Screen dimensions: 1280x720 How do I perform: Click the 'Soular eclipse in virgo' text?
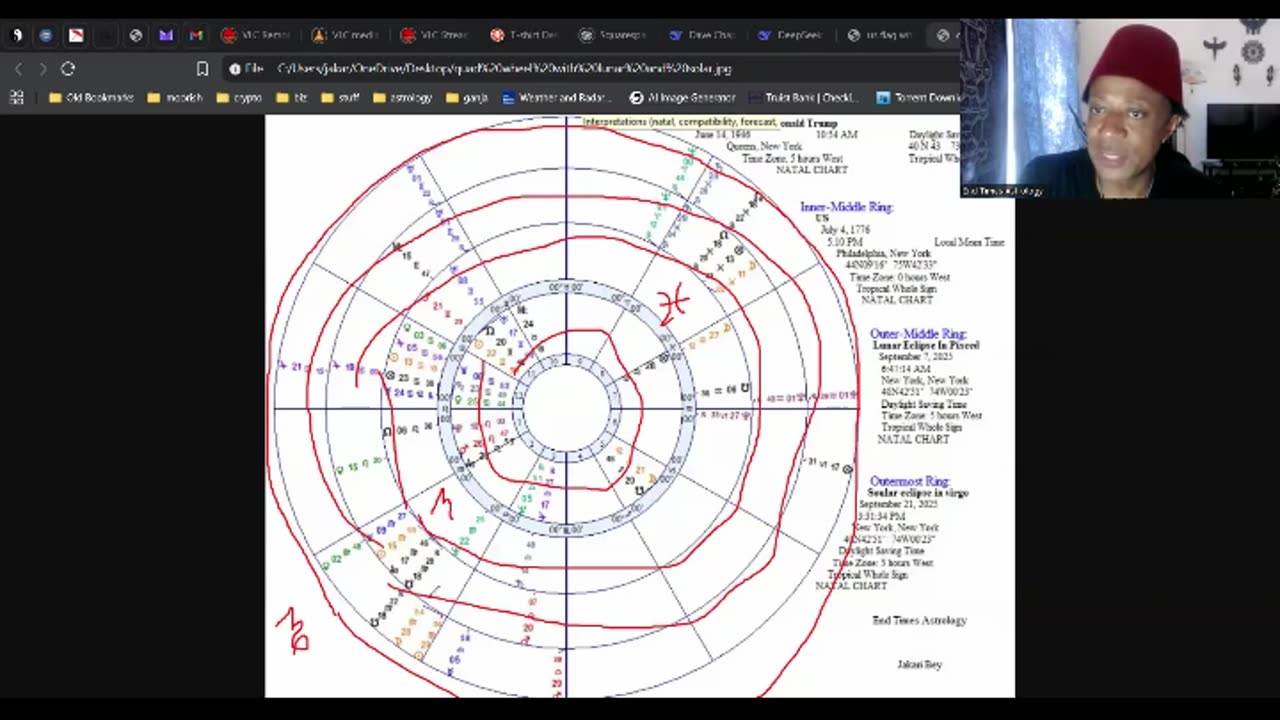(x=918, y=493)
